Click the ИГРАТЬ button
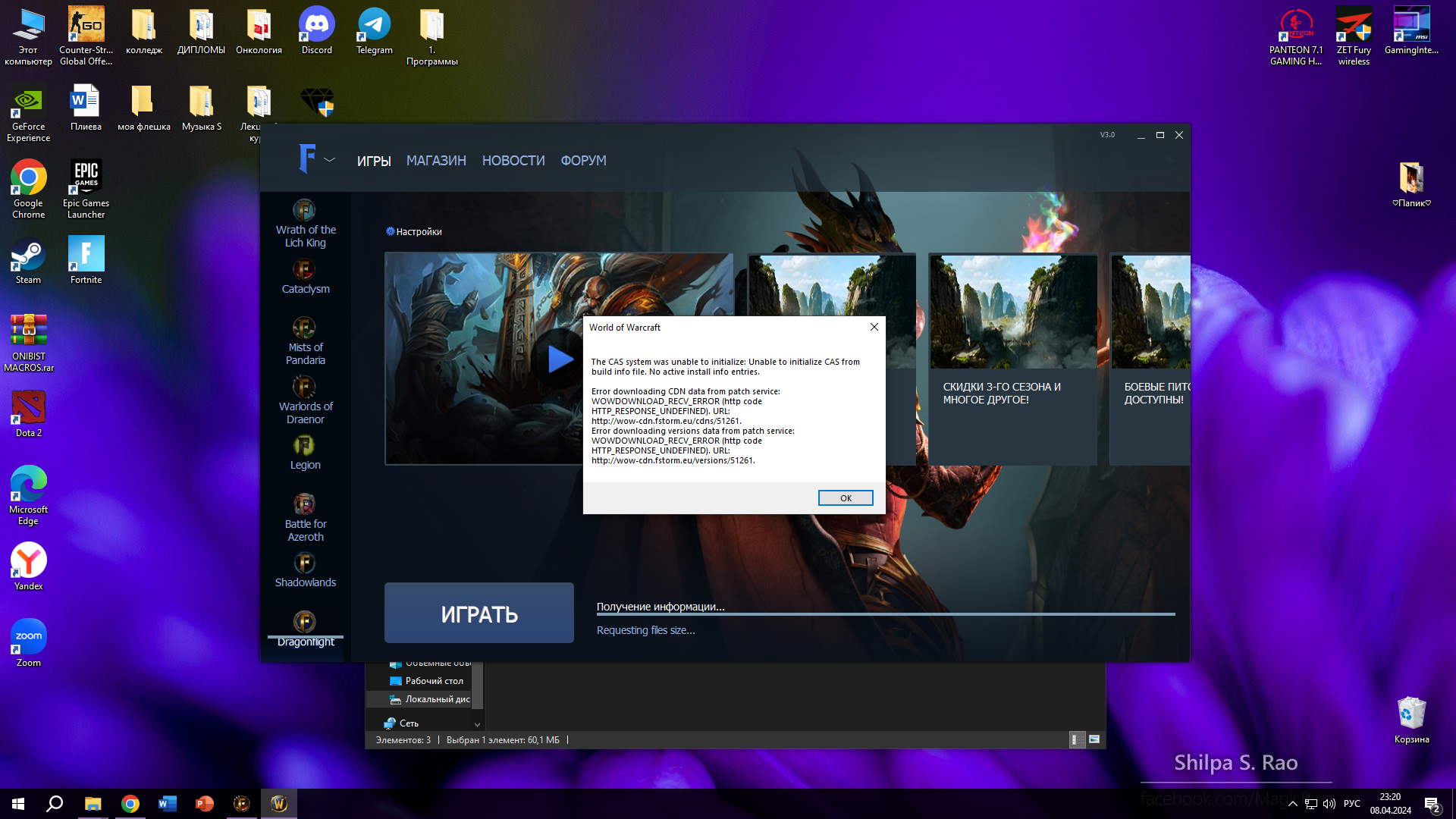Screen dimensions: 1456x819 click(x=479, y=613)
